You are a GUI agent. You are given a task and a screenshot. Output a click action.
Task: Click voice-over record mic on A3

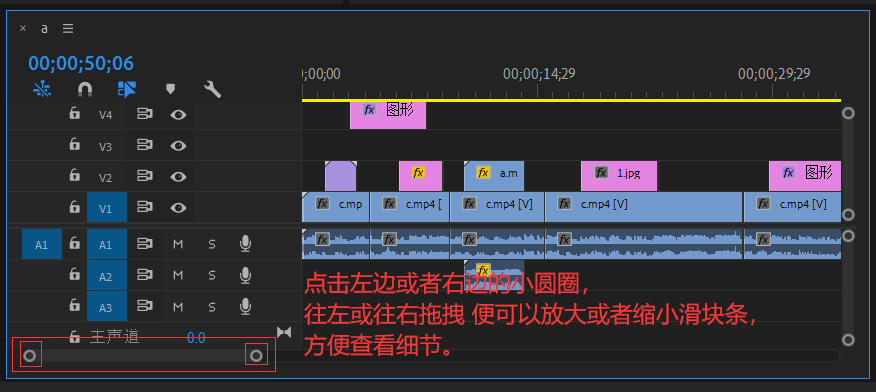point(245,306)
